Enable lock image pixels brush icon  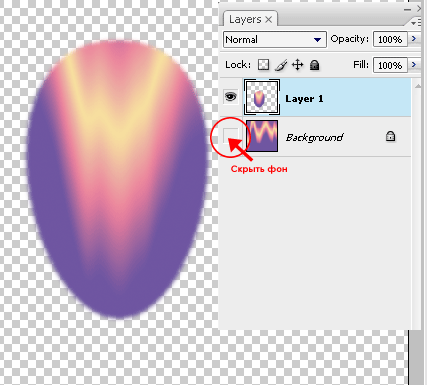pos(281,65)
